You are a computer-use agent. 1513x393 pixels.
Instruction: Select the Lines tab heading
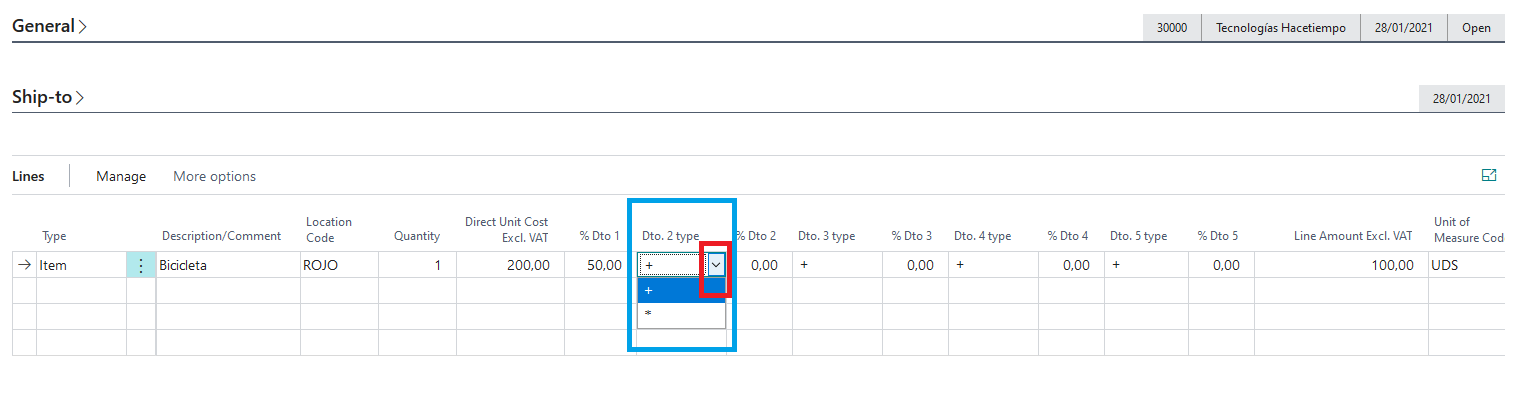28,176
